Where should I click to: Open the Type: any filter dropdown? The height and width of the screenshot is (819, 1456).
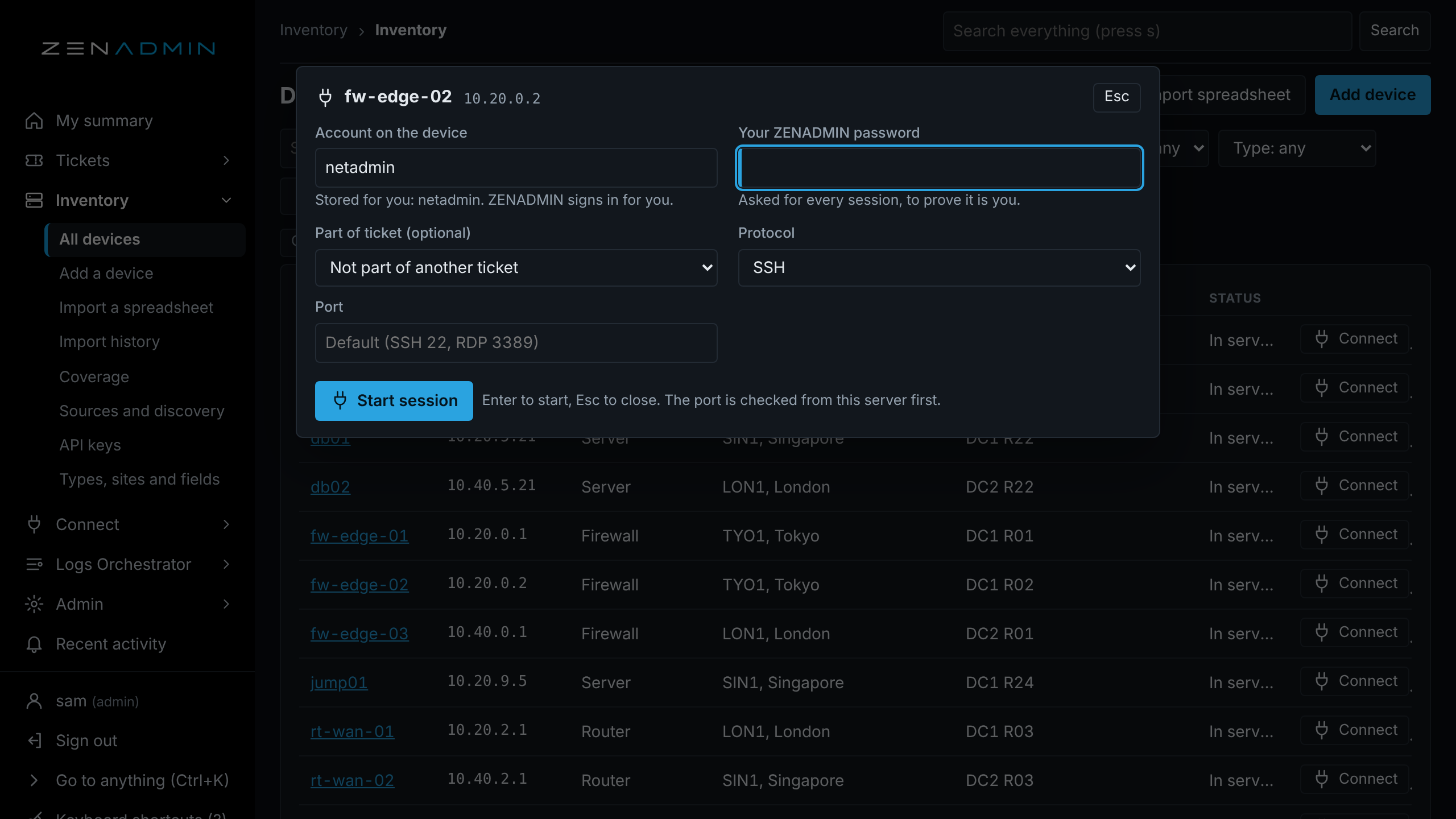pyautogui.click(x=1297, y=148)
